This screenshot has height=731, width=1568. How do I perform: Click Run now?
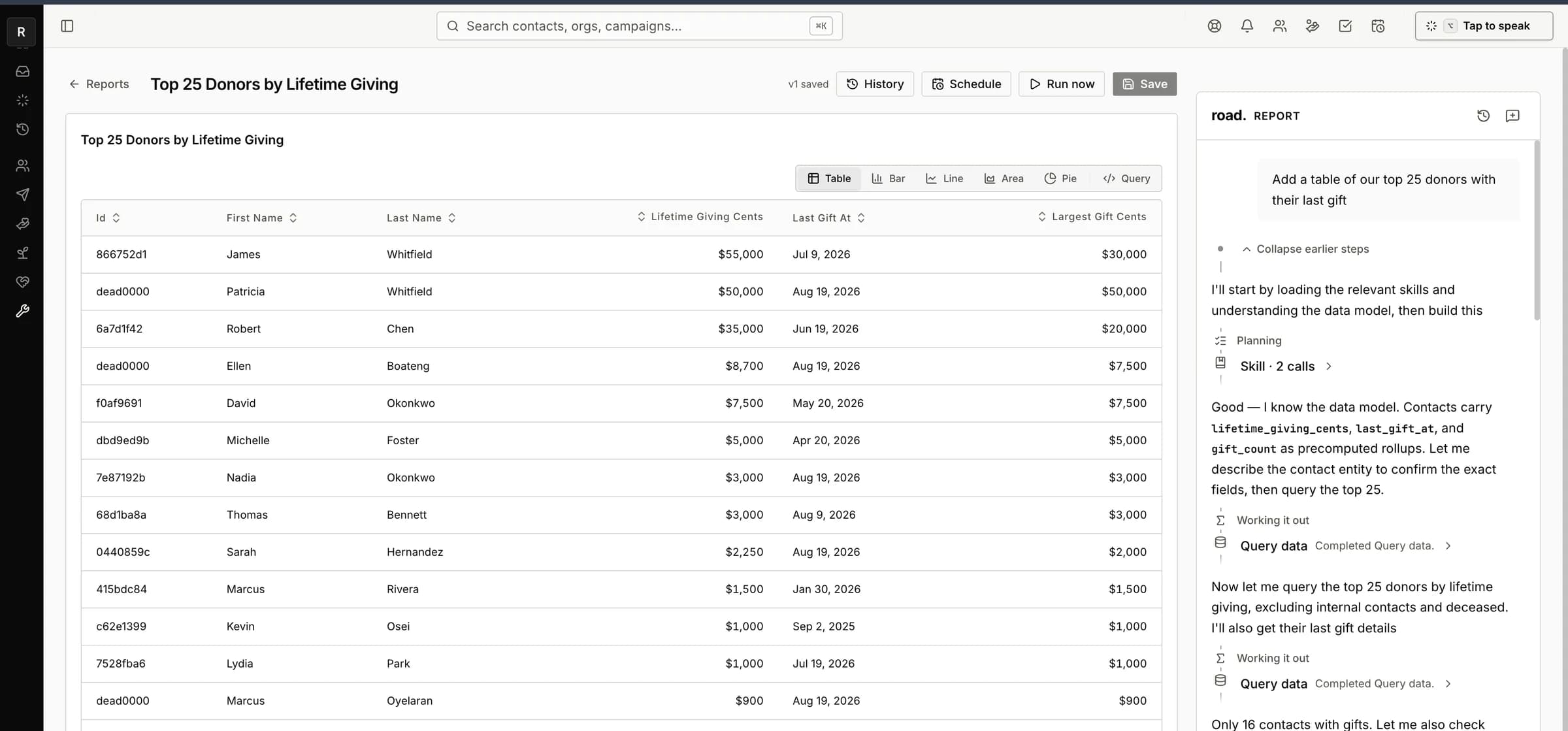(1062, 84)
